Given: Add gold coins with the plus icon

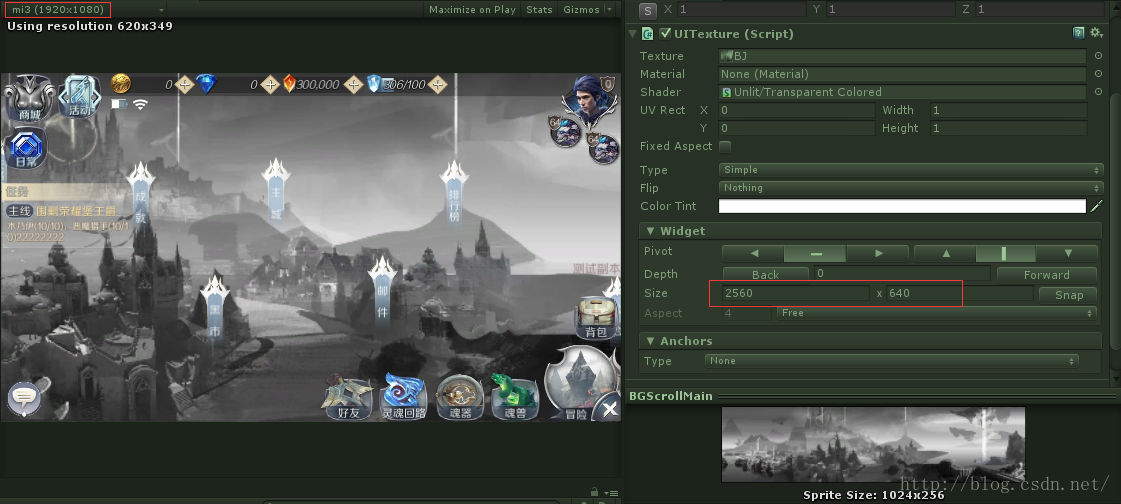Looking at the screenshot, I should point(184,84).
